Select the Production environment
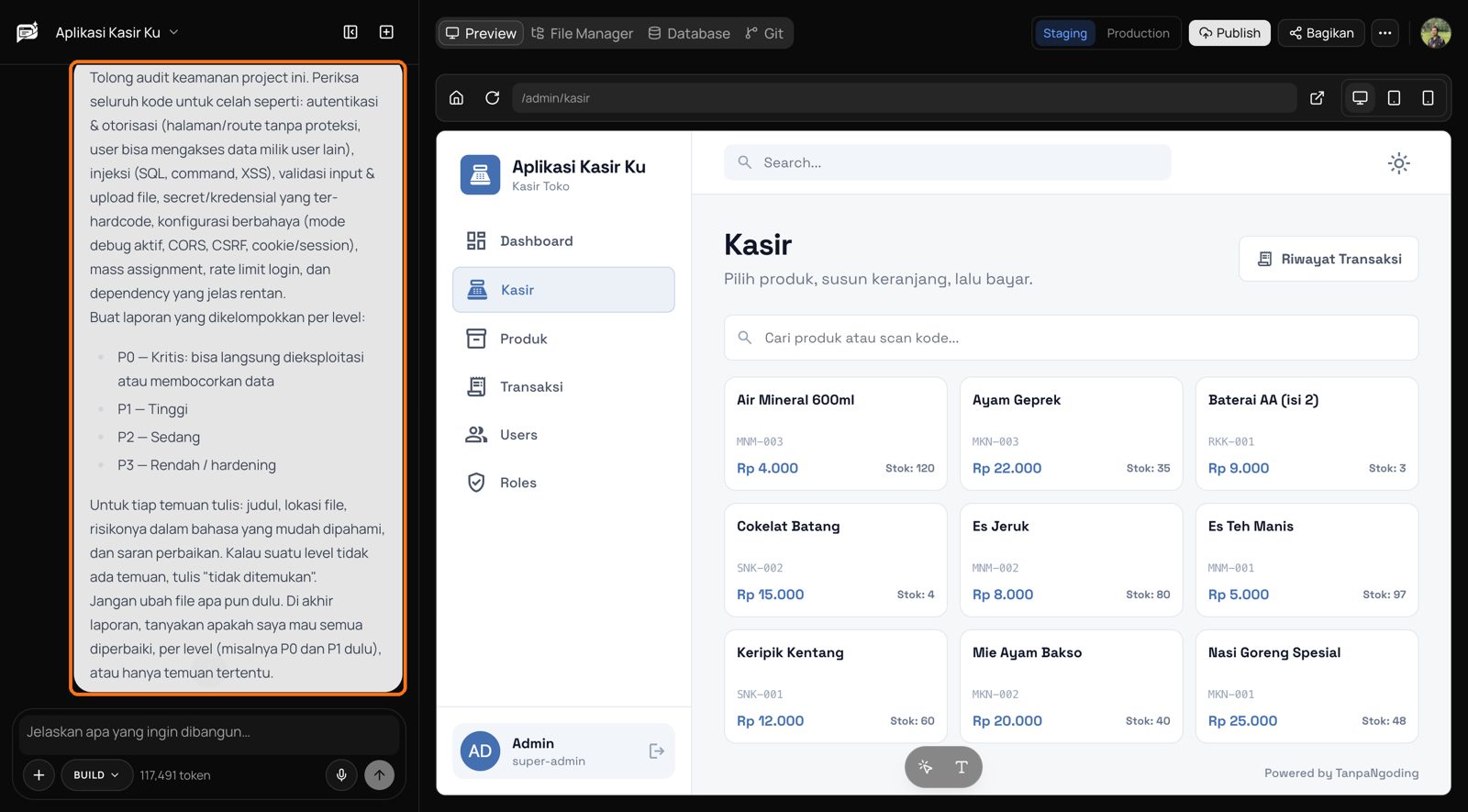Image resolution: width=1468 pixels, height=812 pixels. pyautogui.click(x=1138, y=33)
